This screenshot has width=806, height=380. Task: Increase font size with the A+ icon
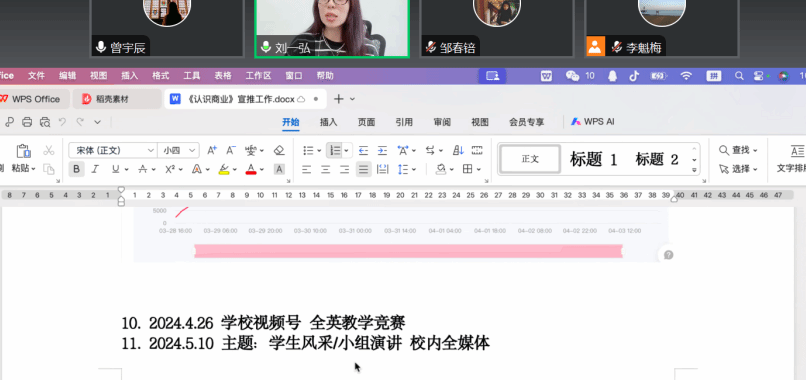(x=212, y=150)
